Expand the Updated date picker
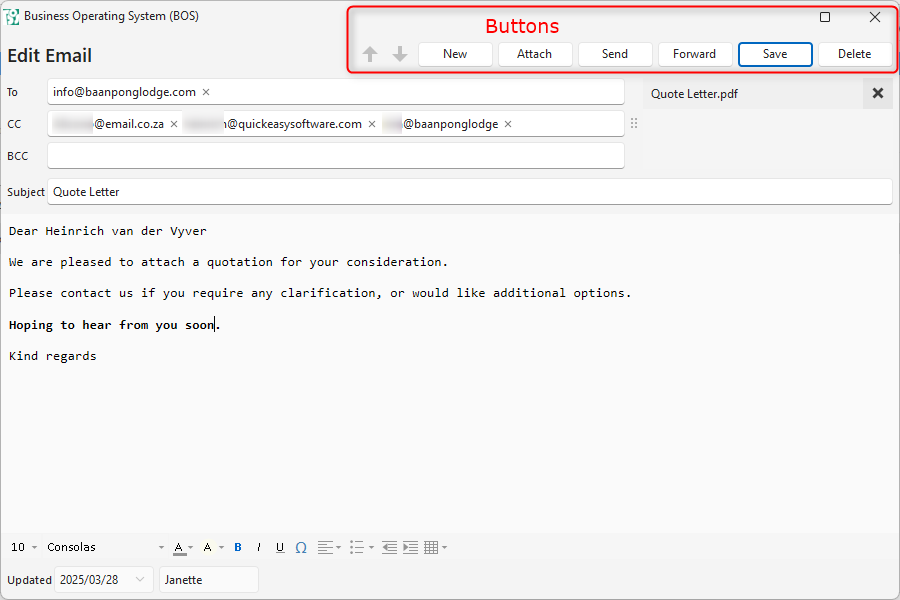 [x=140, y=580]
